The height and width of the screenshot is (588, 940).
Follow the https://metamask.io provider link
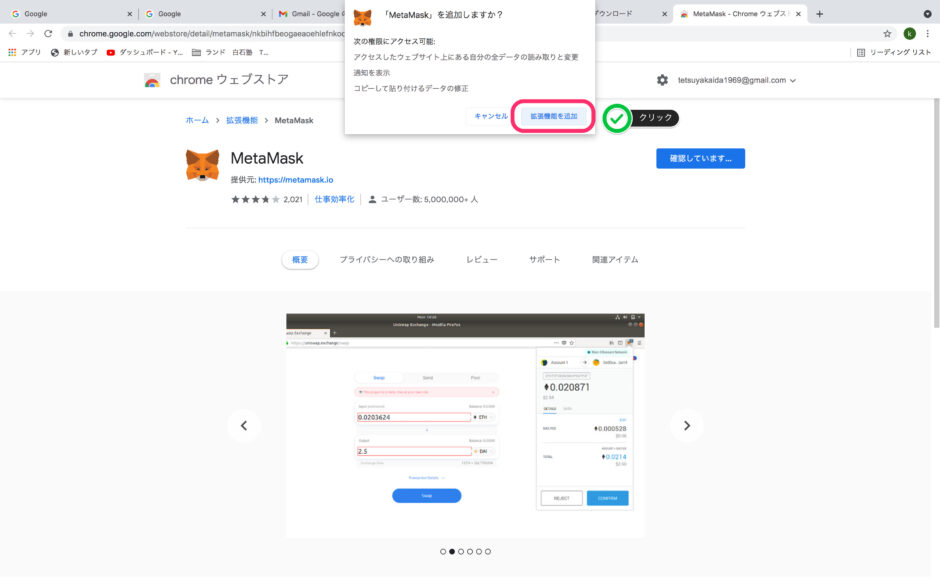(x=295, y=180)
